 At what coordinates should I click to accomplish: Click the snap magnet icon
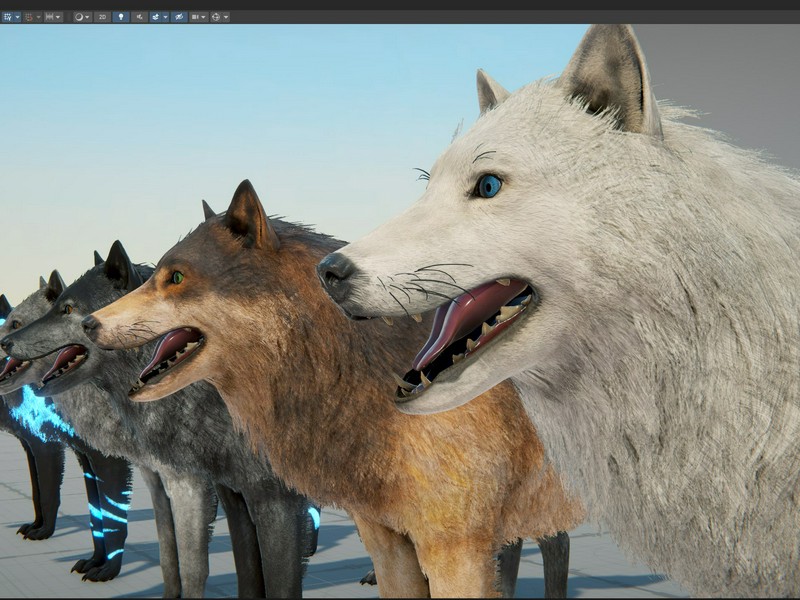point(29,17)
